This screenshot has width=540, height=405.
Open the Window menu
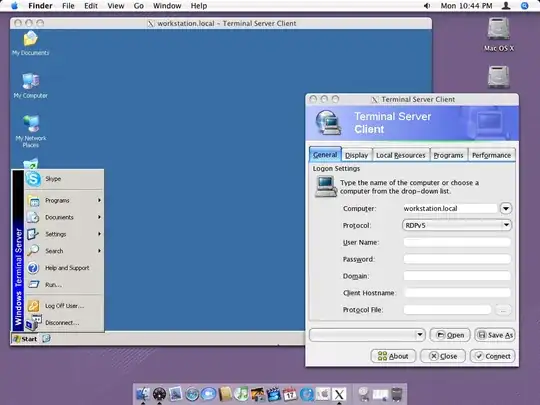167,6
